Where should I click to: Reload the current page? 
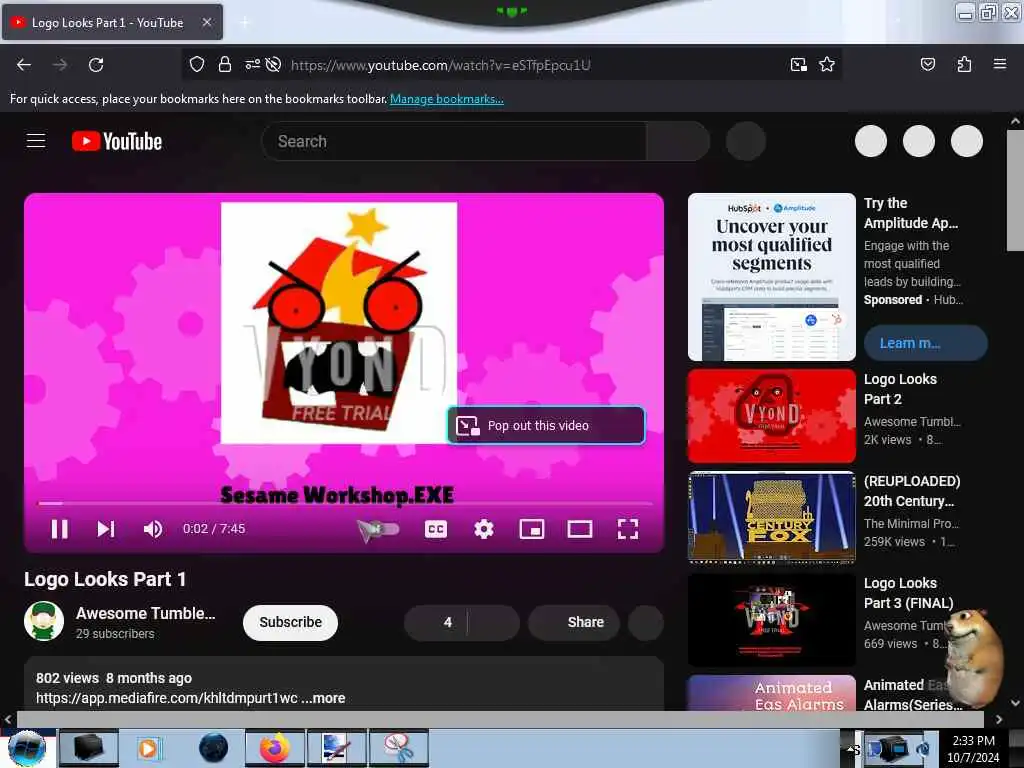click(x=96, y=65)
